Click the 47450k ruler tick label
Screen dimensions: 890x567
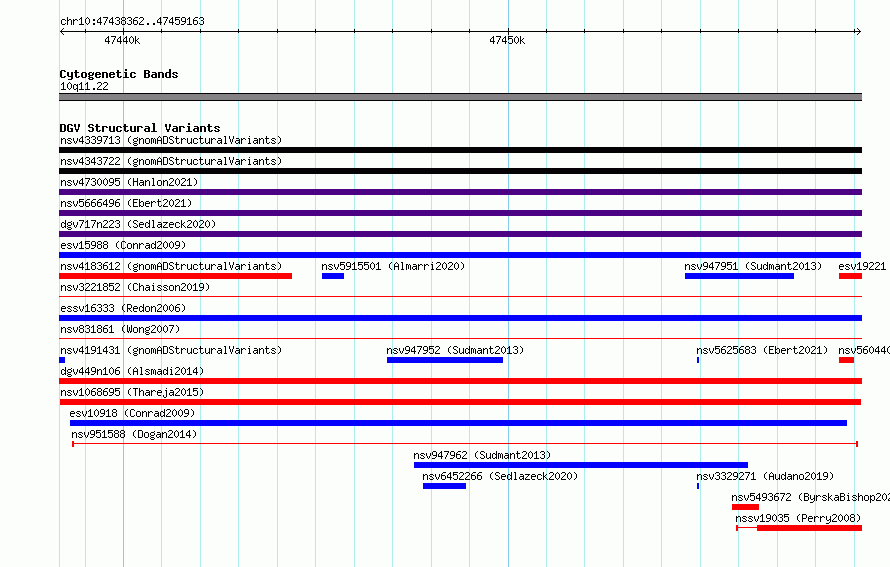point(507,40)
